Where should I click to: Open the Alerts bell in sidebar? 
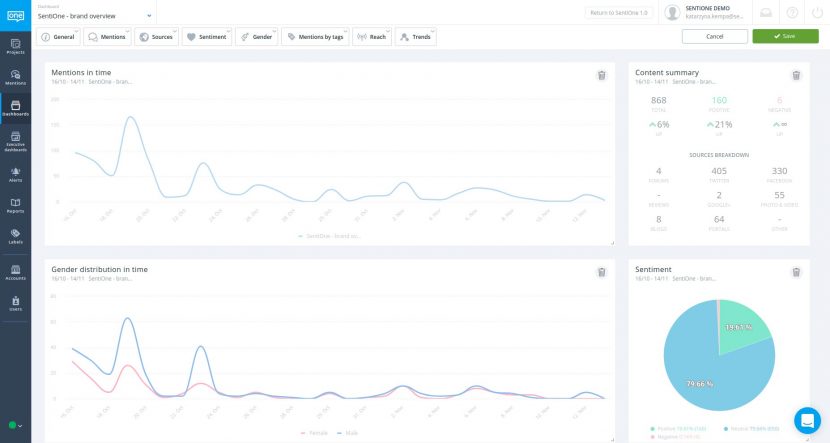[15, 173]
